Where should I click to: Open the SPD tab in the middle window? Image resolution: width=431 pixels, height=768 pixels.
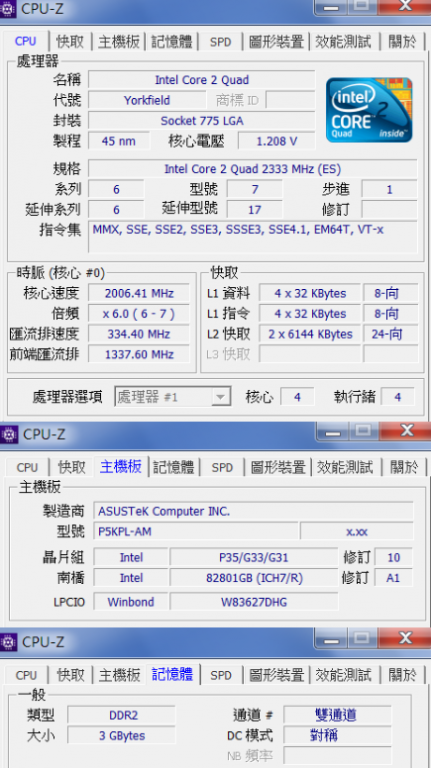point(222,467)
